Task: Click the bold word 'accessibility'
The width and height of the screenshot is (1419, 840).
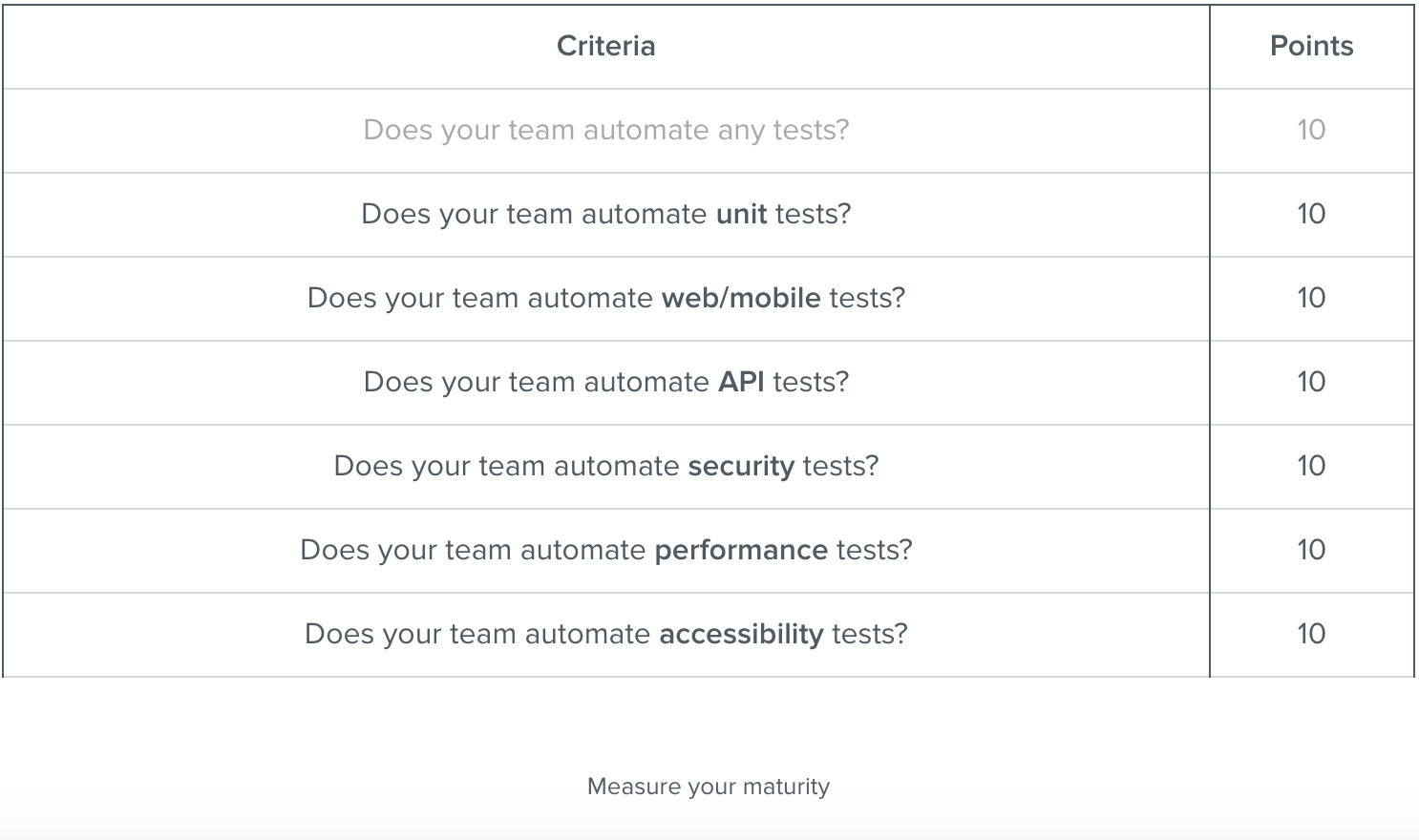Action: pos(741,634)
